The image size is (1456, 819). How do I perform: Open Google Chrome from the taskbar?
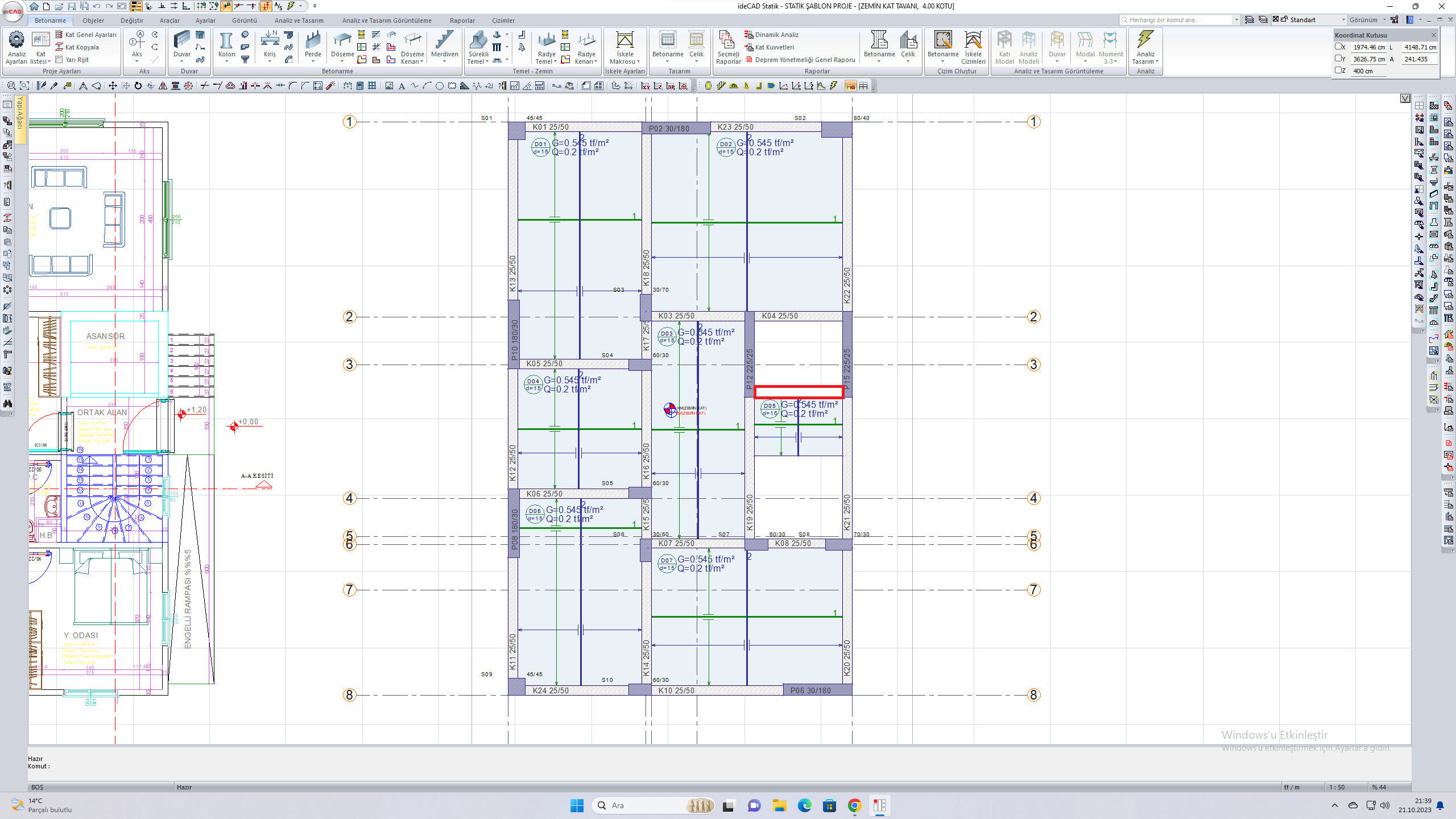[x=854, y=805]
